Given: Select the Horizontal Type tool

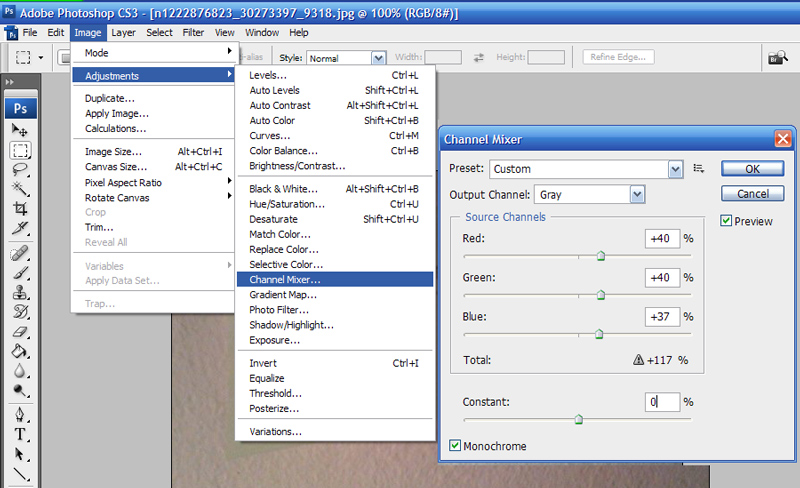Looking at the screenshot, I should coord(20,434).
